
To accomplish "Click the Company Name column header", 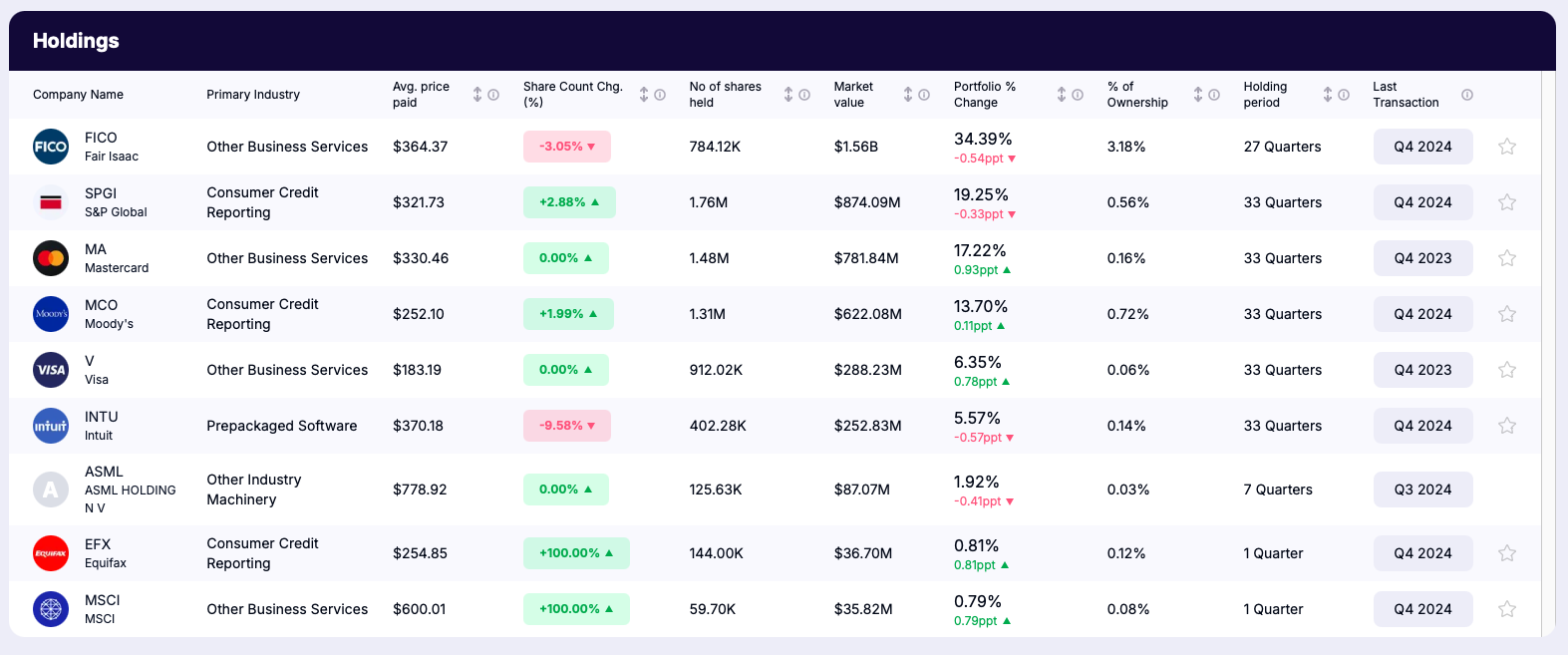I will coord(78,95).
